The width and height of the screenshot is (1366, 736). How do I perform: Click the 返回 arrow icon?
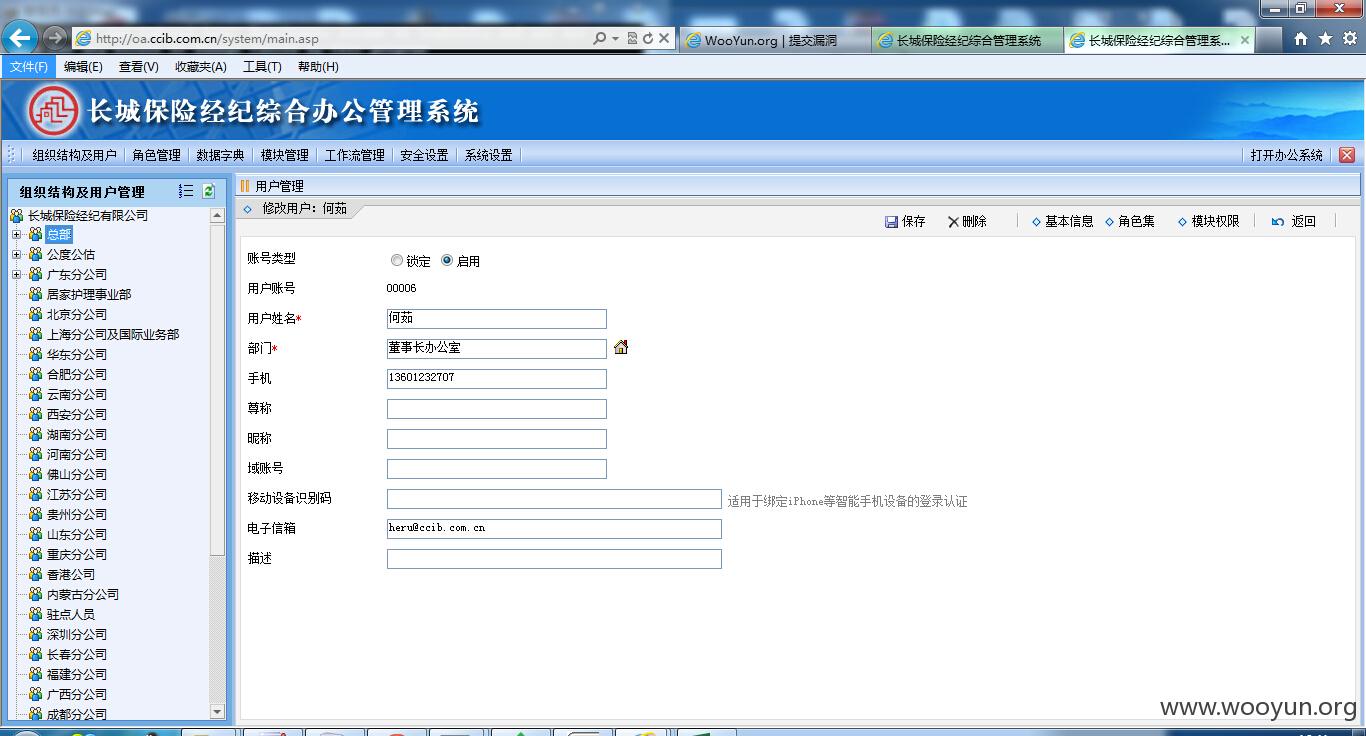pos(1278,222)
